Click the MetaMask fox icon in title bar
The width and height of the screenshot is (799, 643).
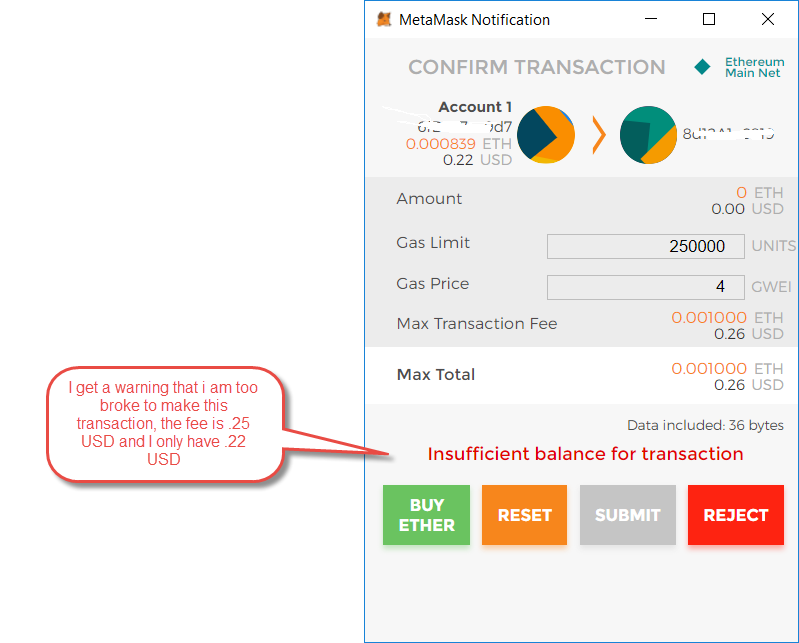tap(384, 19)
